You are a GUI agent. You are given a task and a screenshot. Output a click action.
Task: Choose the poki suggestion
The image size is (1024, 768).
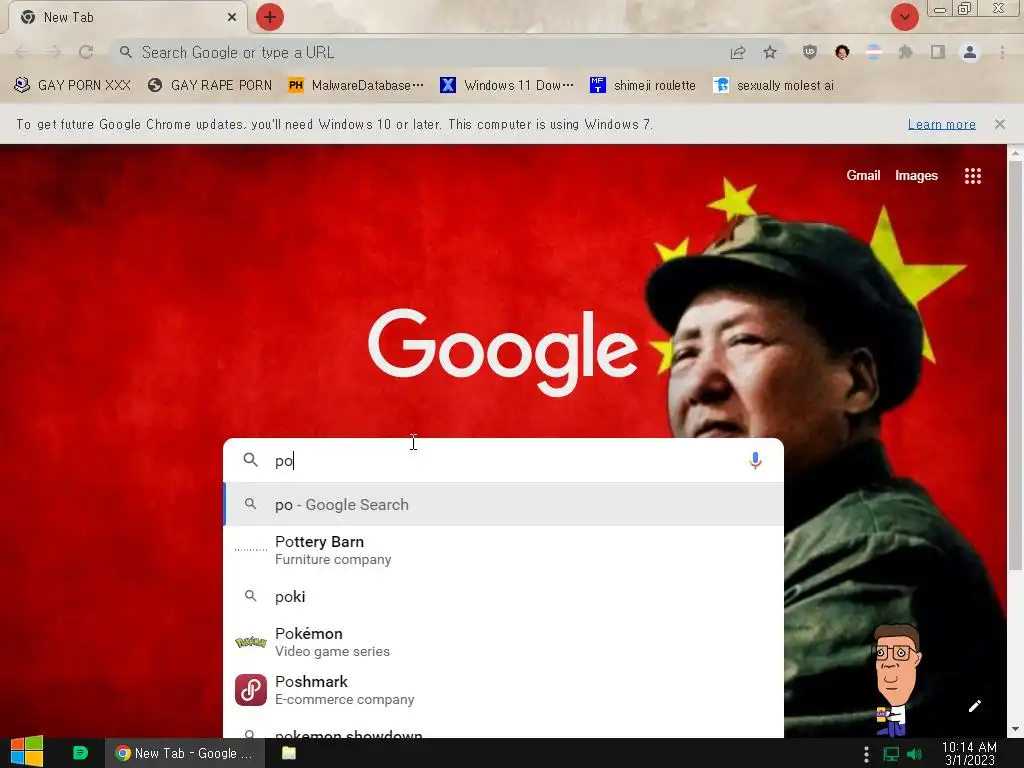503,596
